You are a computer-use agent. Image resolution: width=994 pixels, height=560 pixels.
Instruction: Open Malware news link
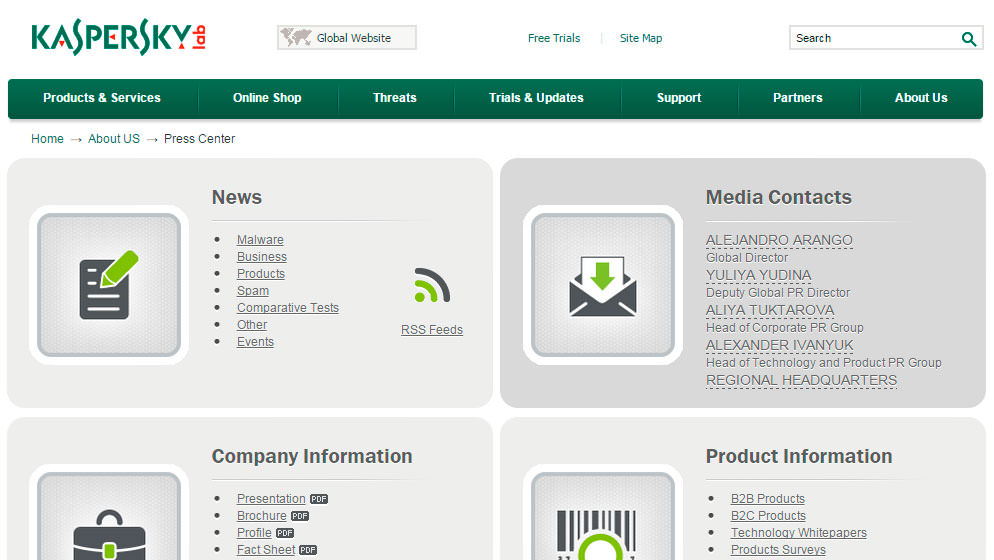click(x=260, y=240)
